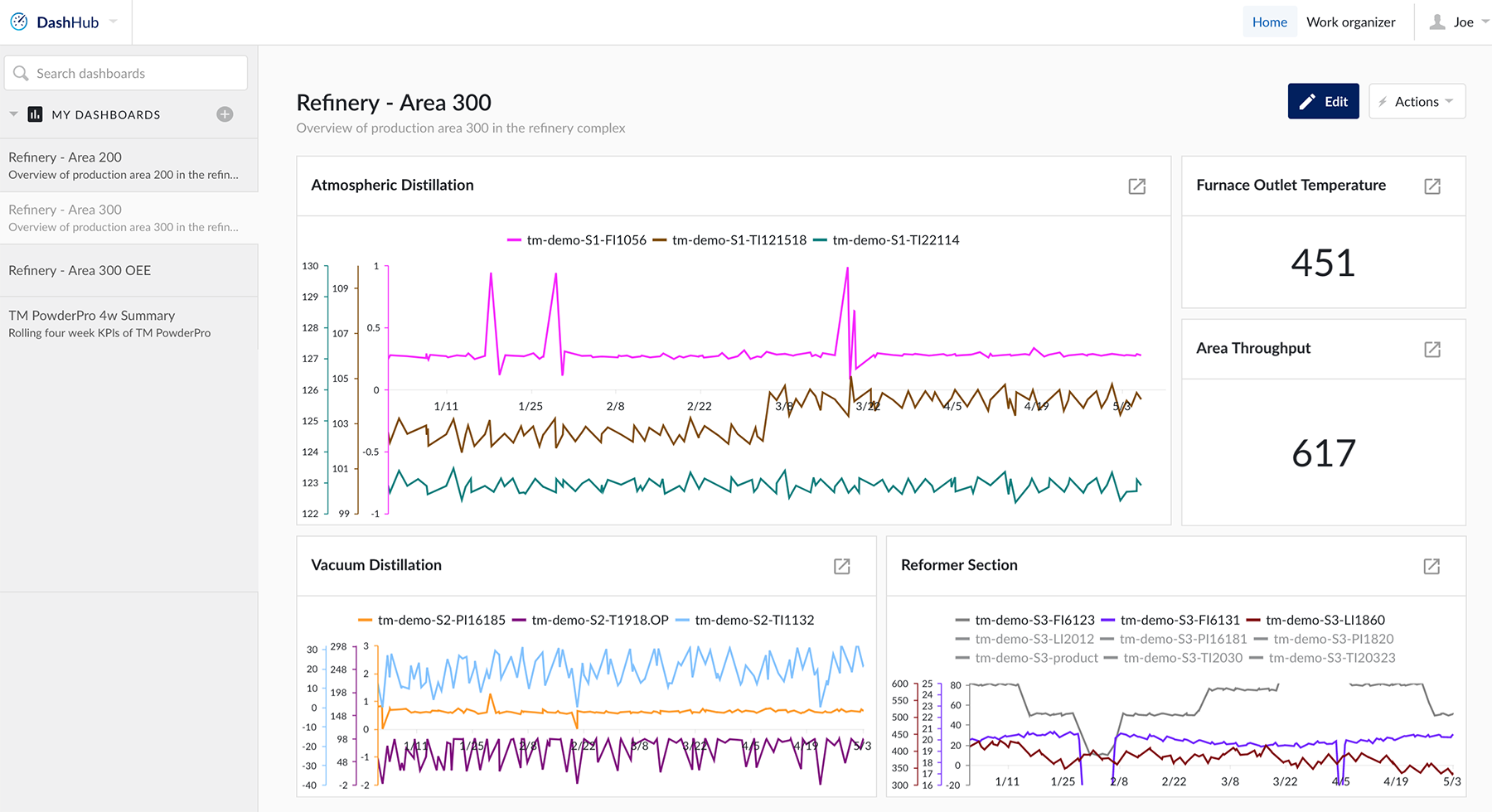The height and width of the screenshot is (812, 1492).
Task: Go to the Home tab
Action: [1269, 22]
